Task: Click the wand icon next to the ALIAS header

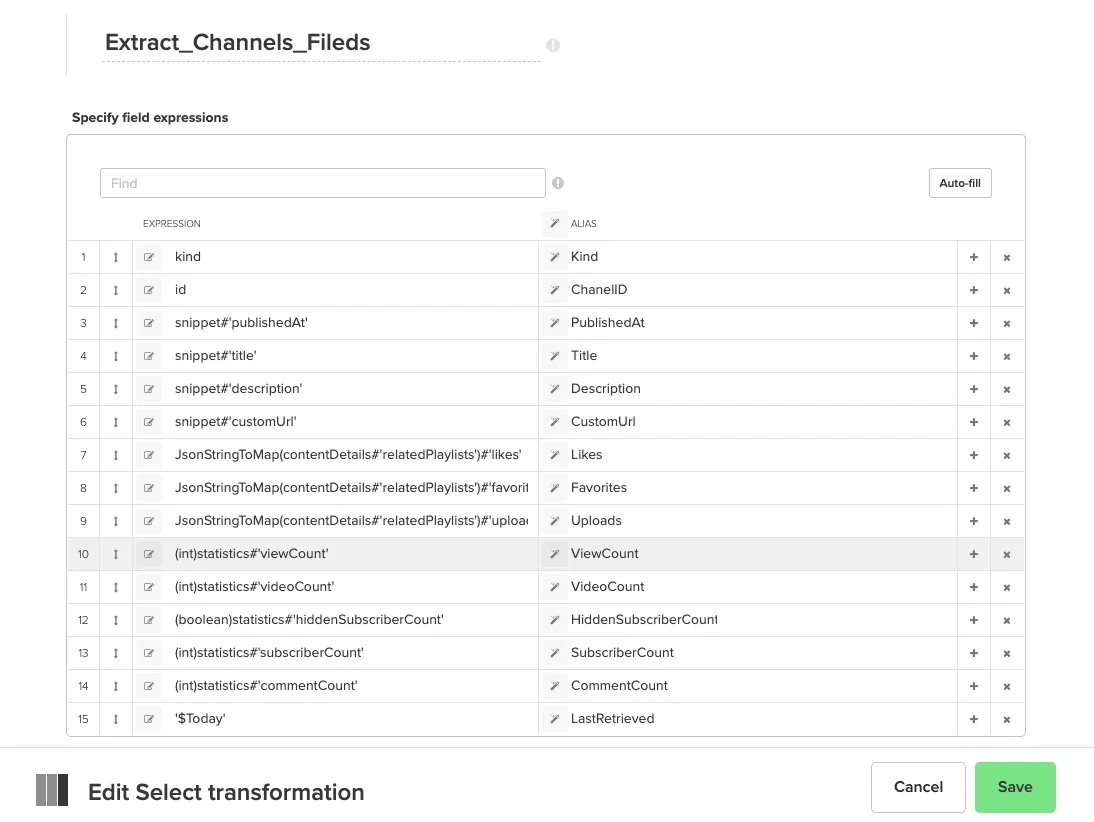Action: click(x=556, y=223)
